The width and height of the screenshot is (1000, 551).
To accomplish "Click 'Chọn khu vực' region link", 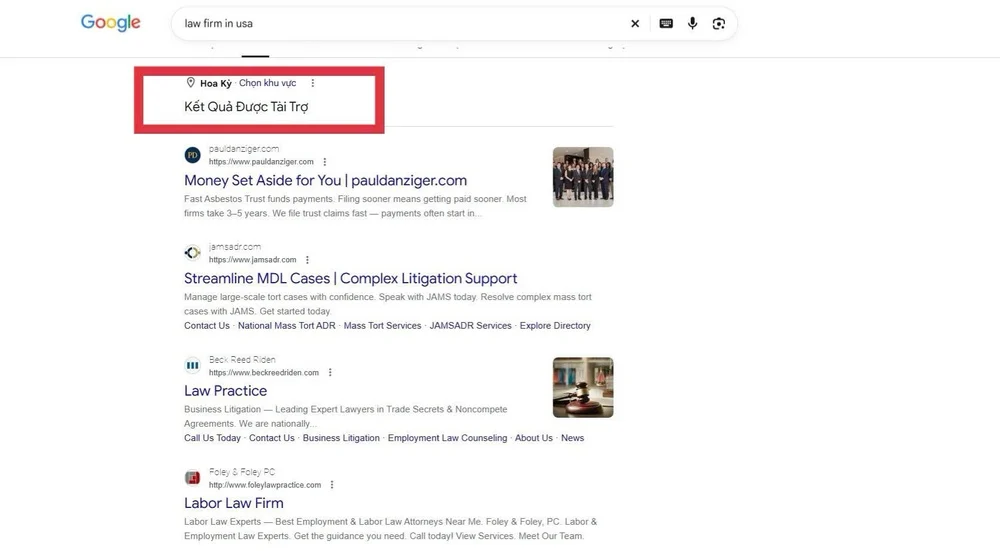I will point(267,83).
